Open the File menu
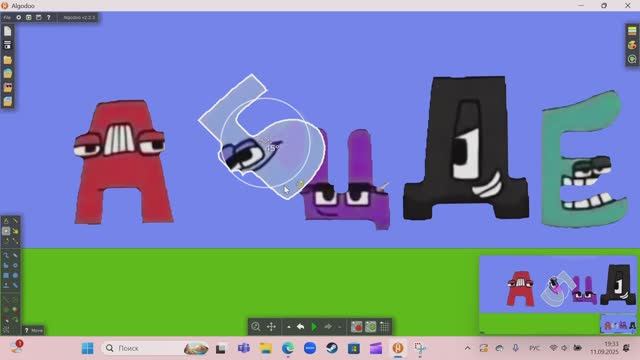640x360 pixels. (7, 18)
